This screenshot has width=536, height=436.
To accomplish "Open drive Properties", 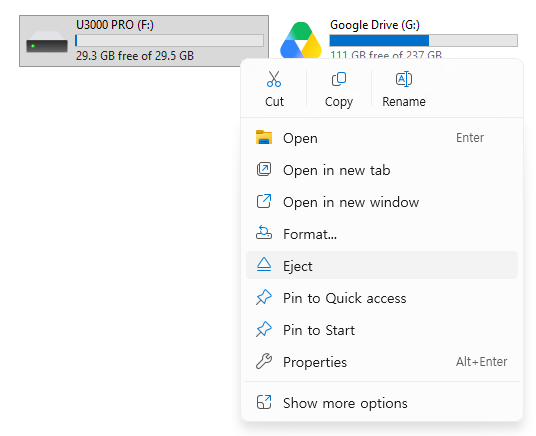I will tap(382, 362).
